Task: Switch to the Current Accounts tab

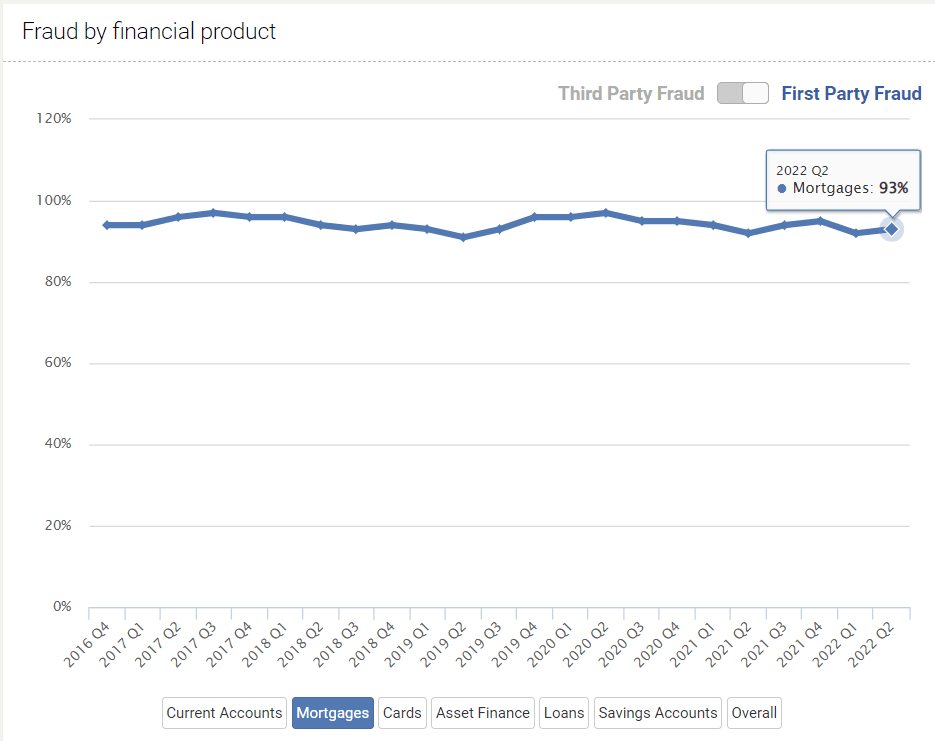Action: click(224, 713)
